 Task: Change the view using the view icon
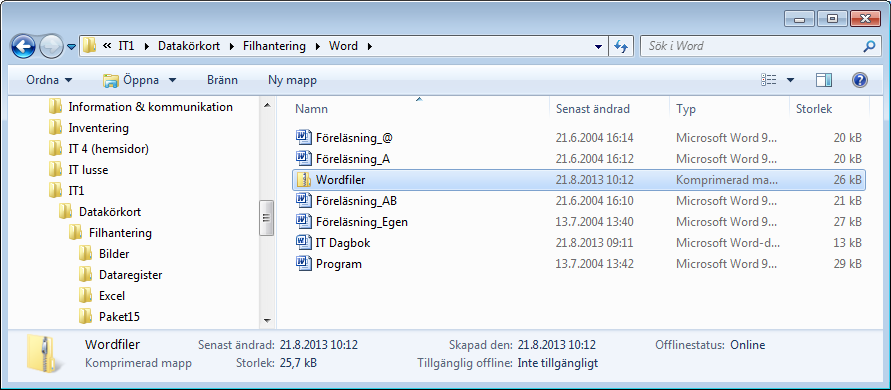(768, 80)
